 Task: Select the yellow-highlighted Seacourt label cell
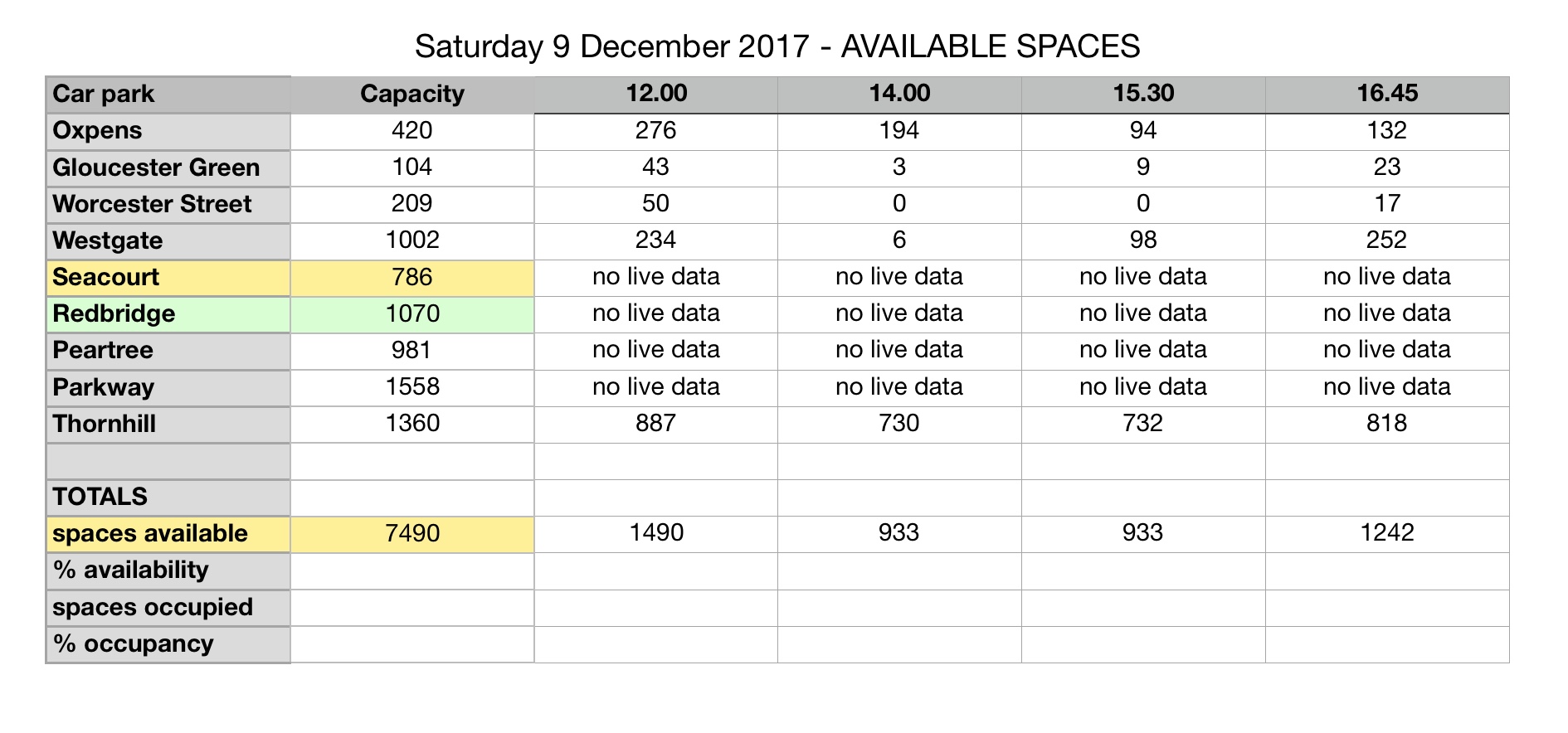168,277
